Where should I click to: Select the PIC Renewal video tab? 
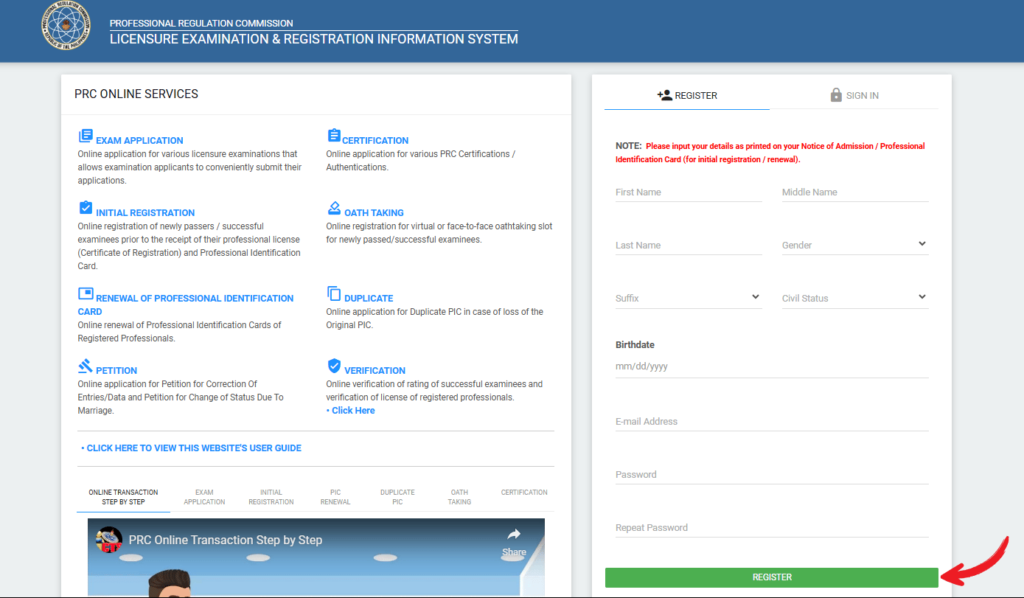[335, 497]
